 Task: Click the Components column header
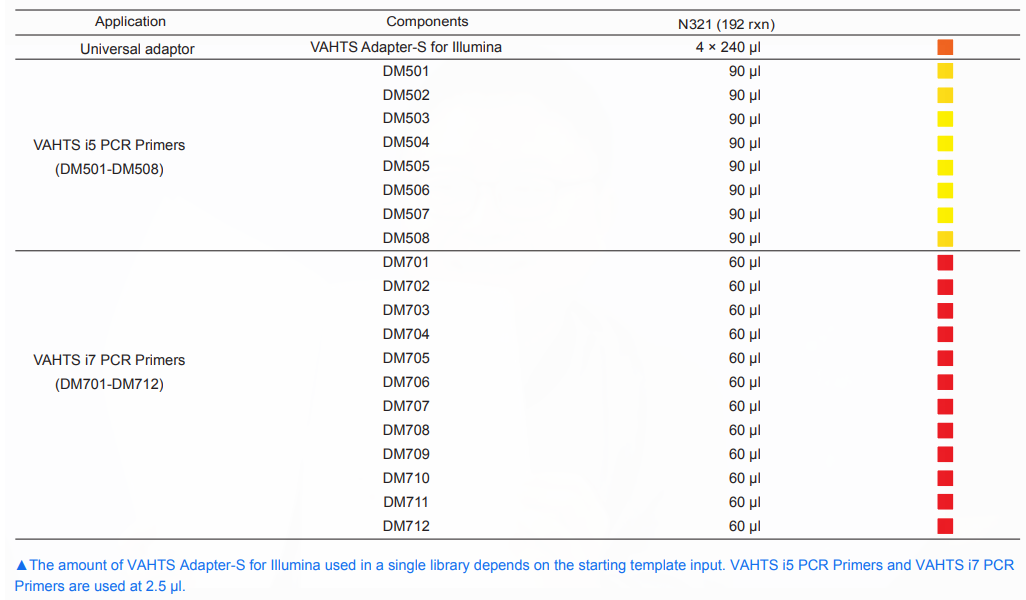[x=427, y=21]
